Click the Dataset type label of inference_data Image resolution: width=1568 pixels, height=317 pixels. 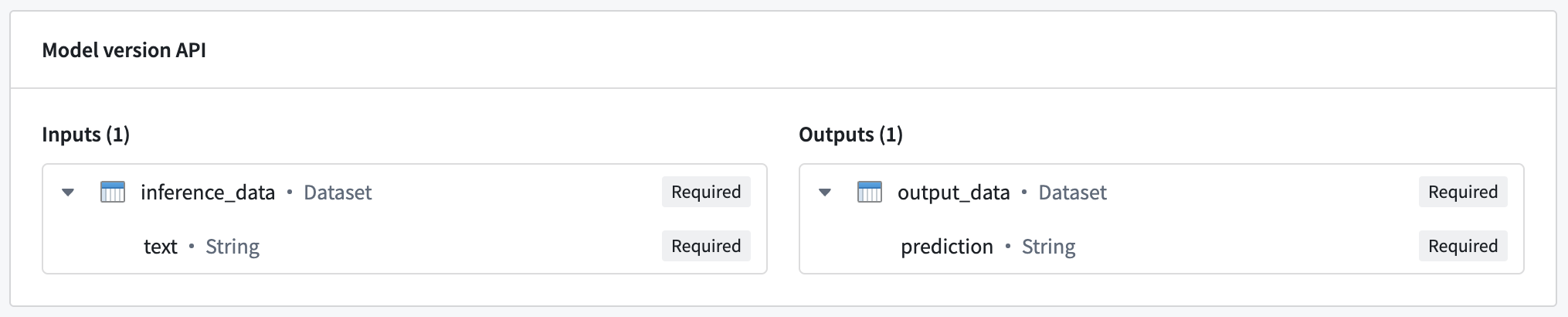click(338, 193)
